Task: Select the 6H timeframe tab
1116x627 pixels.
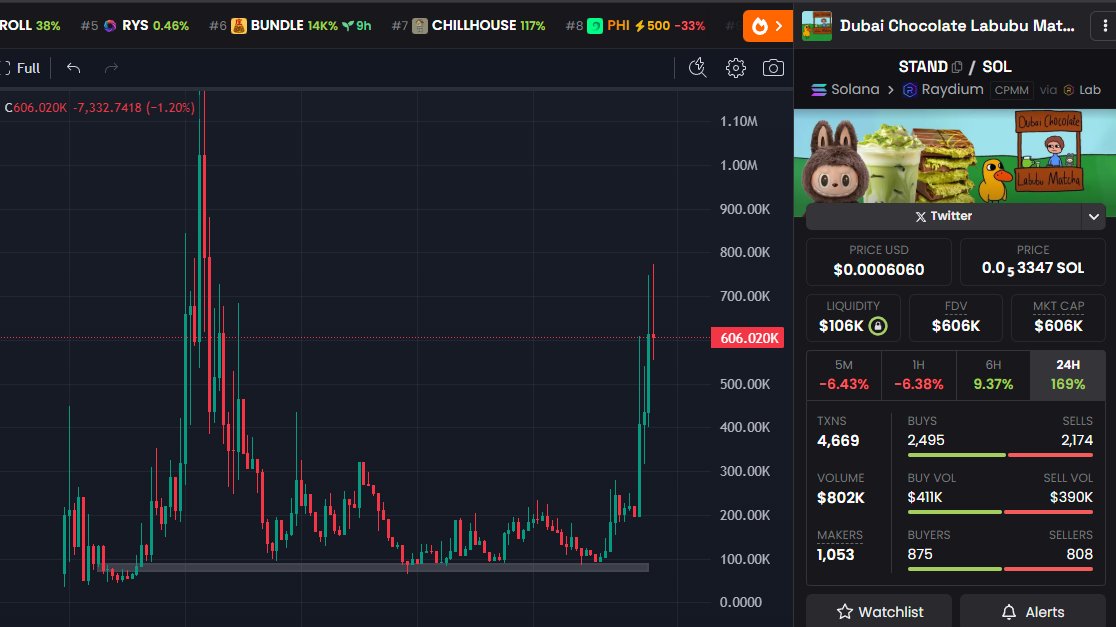Action: [993, 375]
